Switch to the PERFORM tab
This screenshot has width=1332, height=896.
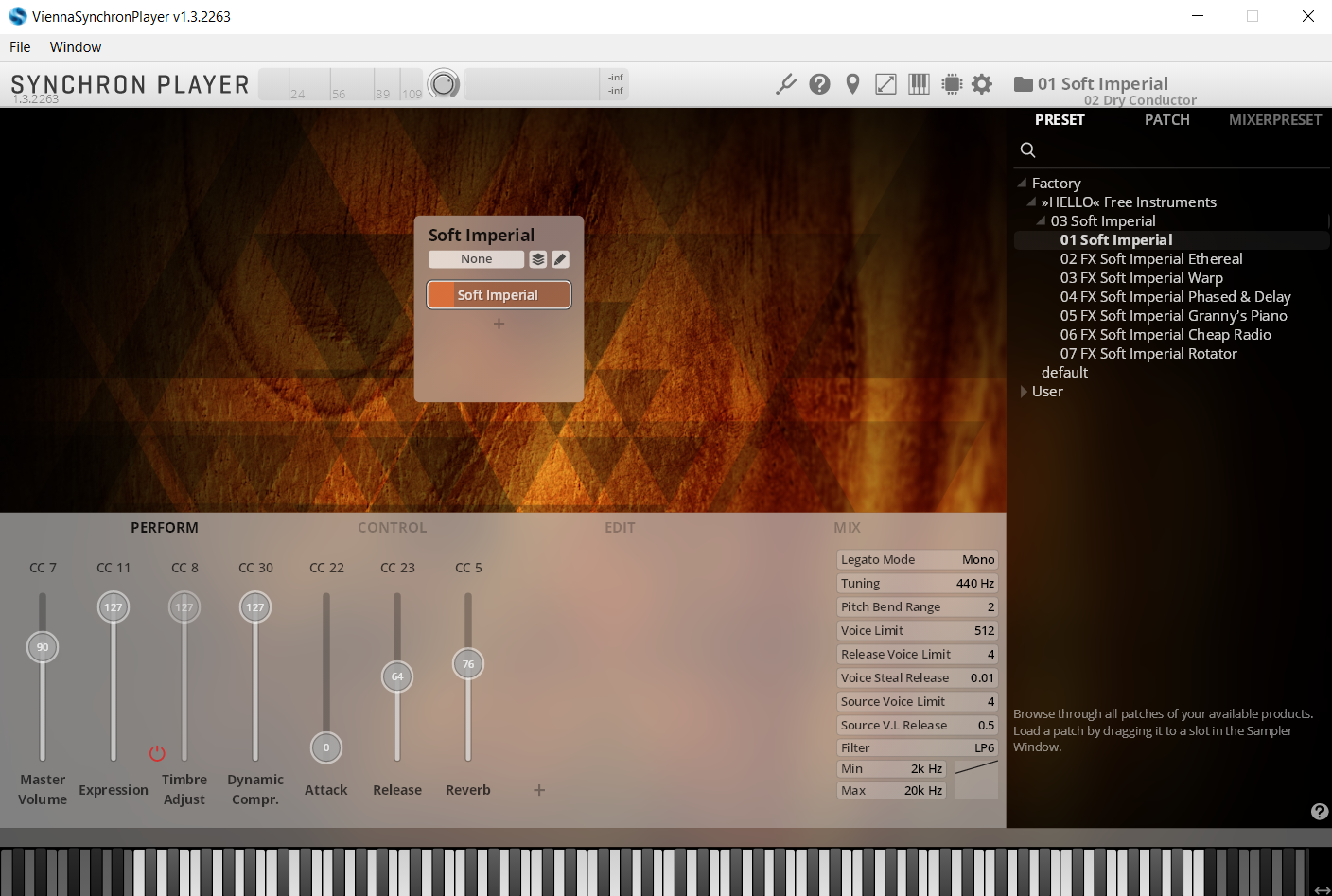pos(165,528)
